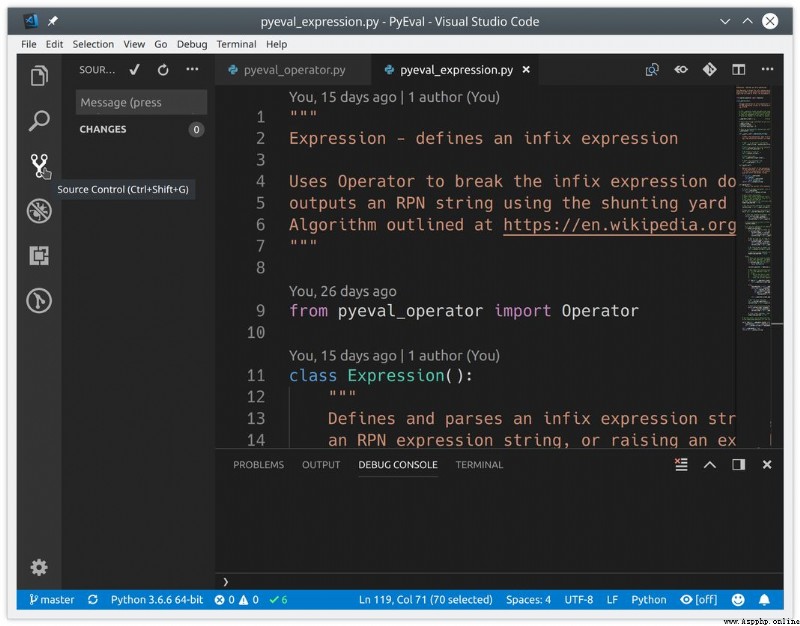Move the panel to the right side

pyautogui.click(x=738, y=464)
